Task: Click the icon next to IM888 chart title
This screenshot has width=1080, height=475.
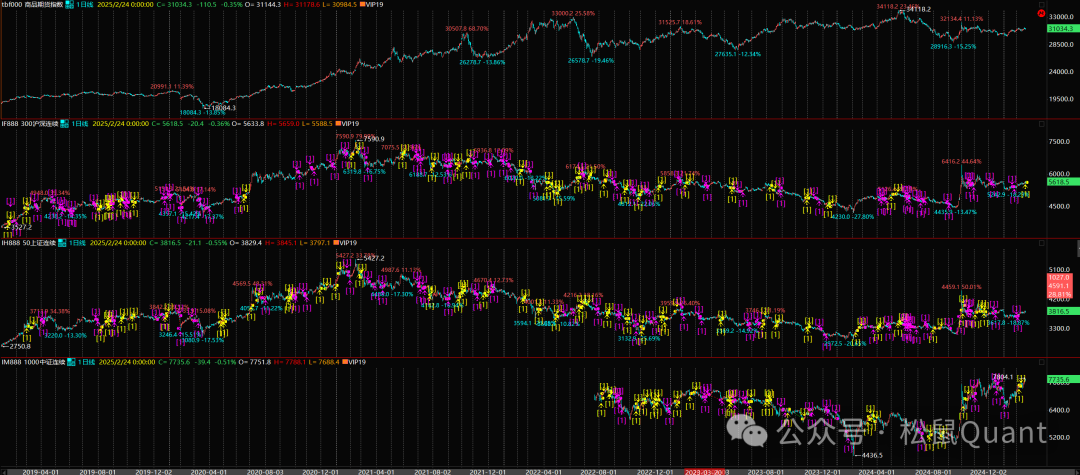Action: (x=69, y=361)
